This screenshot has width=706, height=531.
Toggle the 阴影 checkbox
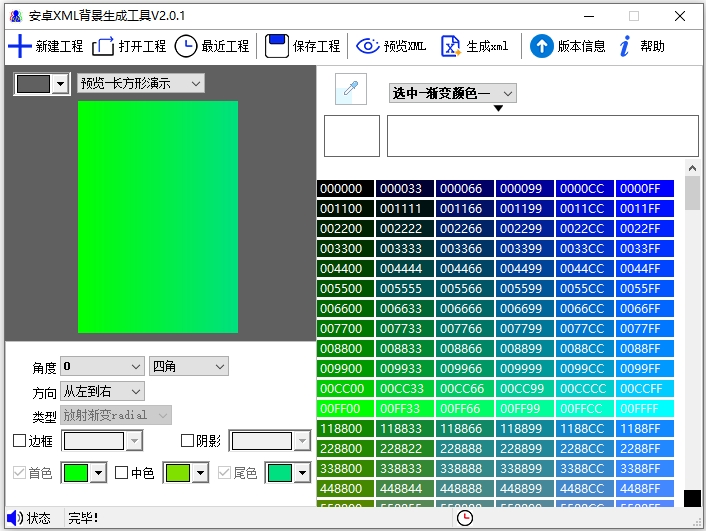click(187, 441)
